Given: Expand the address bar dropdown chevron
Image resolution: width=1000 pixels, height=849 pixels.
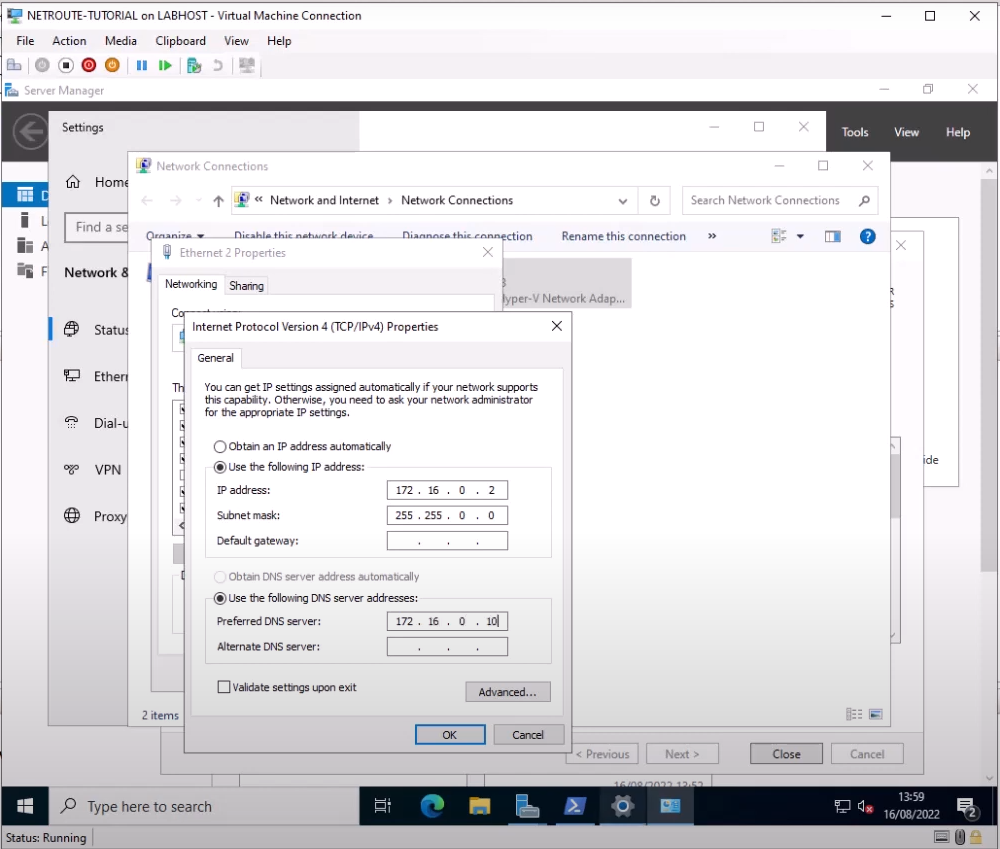Looking at the screenshot, I should [x=622, y=200].
